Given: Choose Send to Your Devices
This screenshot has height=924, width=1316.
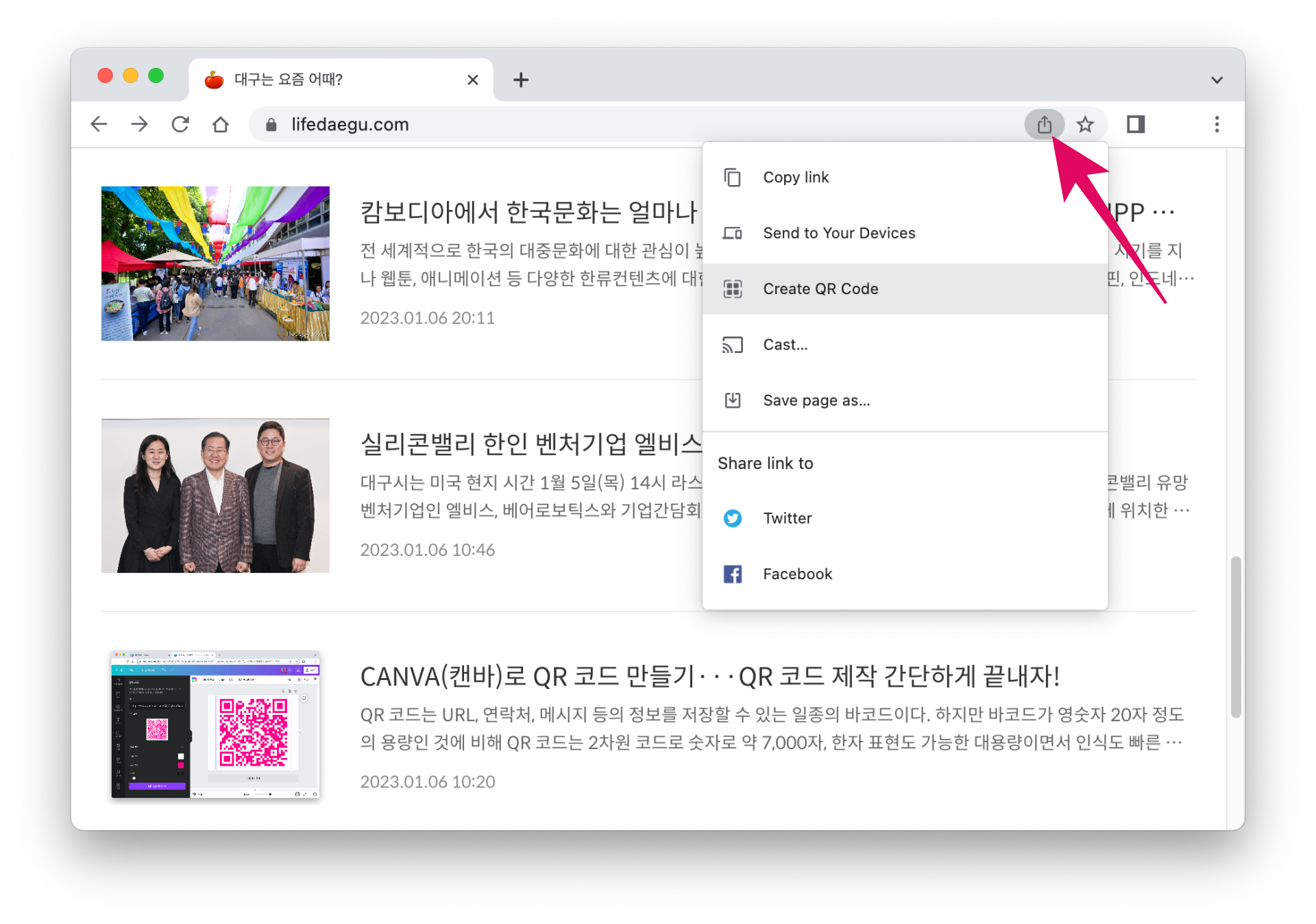Looking at the screenshot, I should 838,233.
